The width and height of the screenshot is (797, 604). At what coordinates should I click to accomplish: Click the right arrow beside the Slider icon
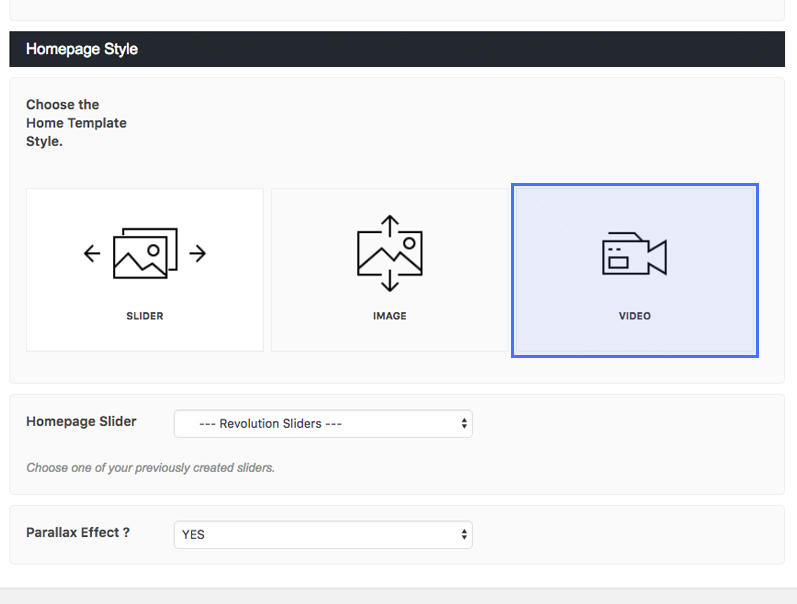click(x=198, y=254)
